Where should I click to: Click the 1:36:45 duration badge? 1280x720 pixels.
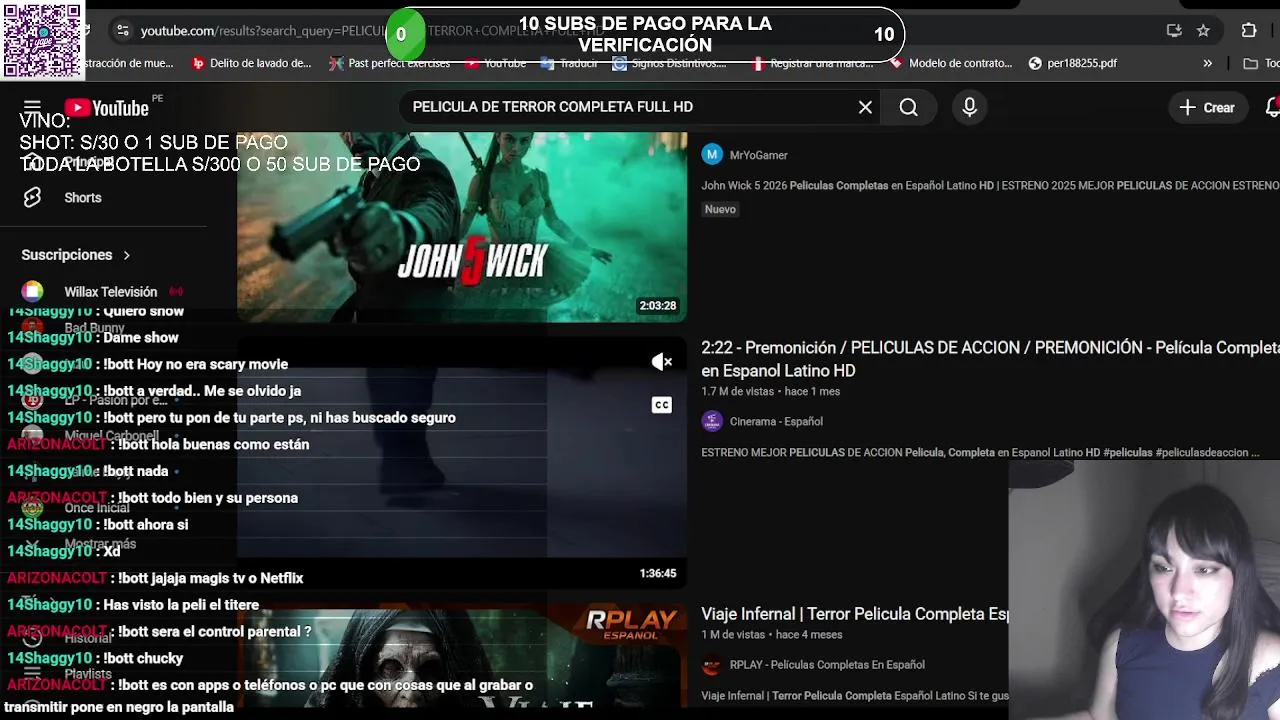[658, 574]
